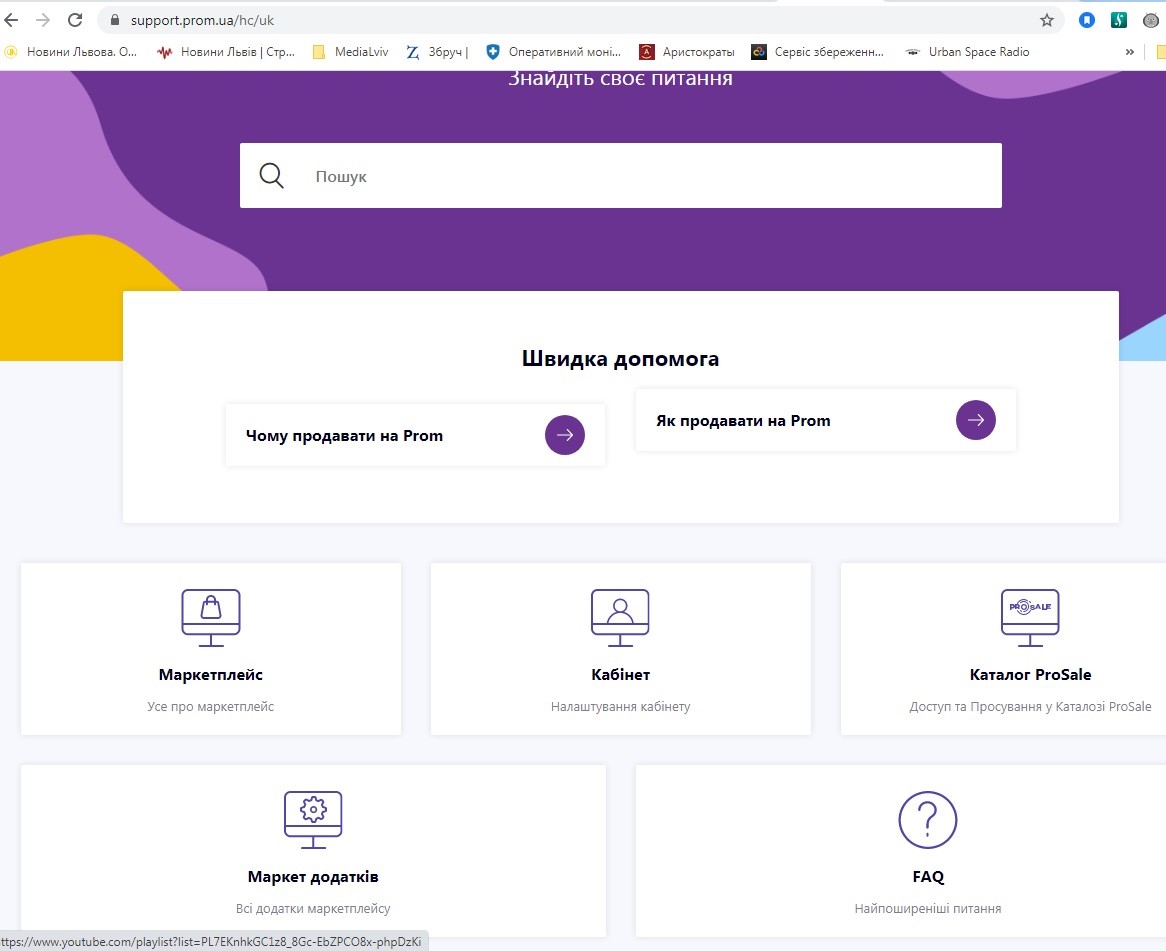Image resolution: width=1166 pixels, height=951 pixels.
Task: Click the blue extension icon in the toolbar
Action: [x=1087, y=19]
